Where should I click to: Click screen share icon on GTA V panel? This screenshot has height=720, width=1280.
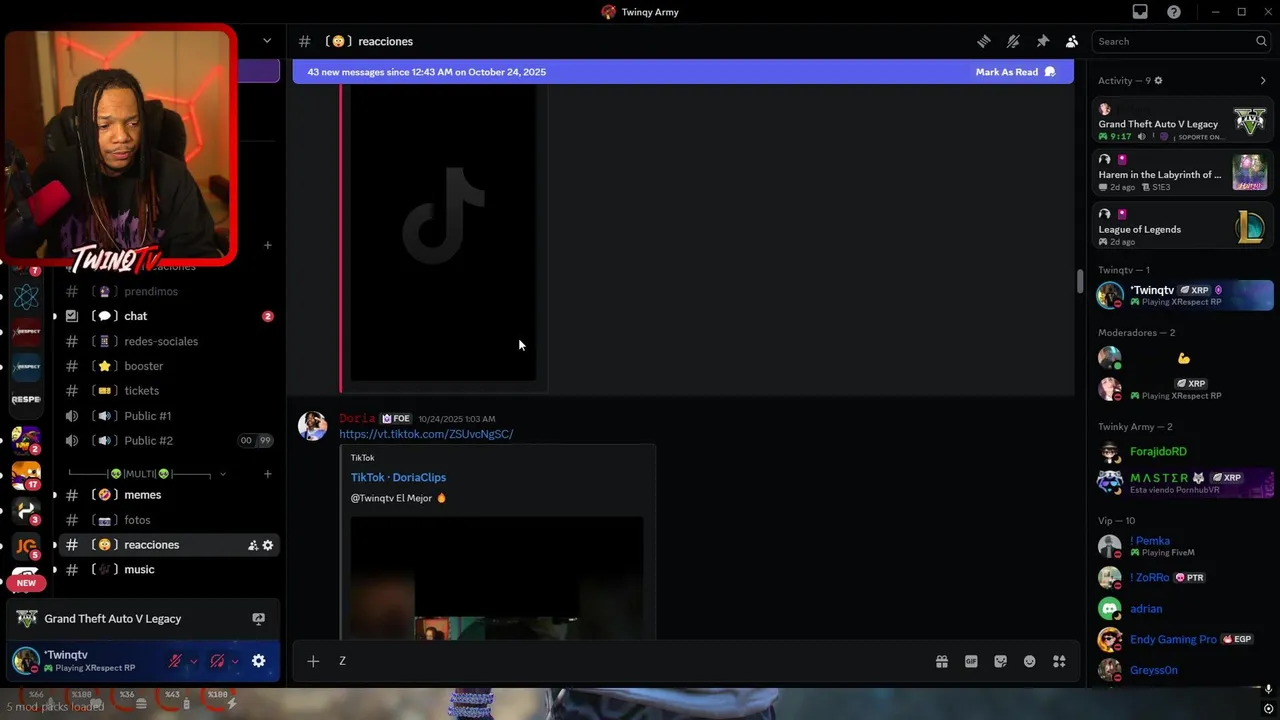258,619
